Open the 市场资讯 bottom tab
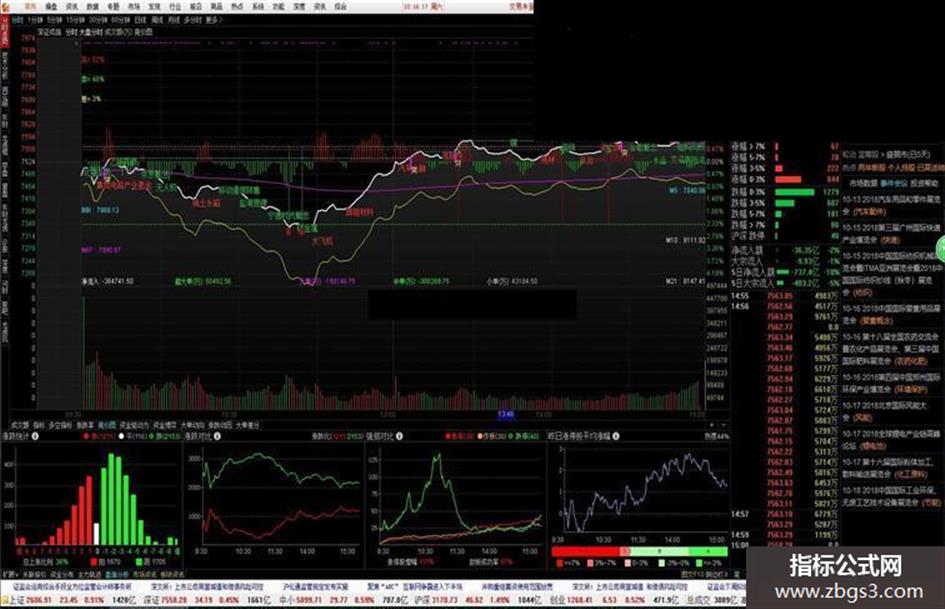The image size is (945, 609). coord(145,575)
